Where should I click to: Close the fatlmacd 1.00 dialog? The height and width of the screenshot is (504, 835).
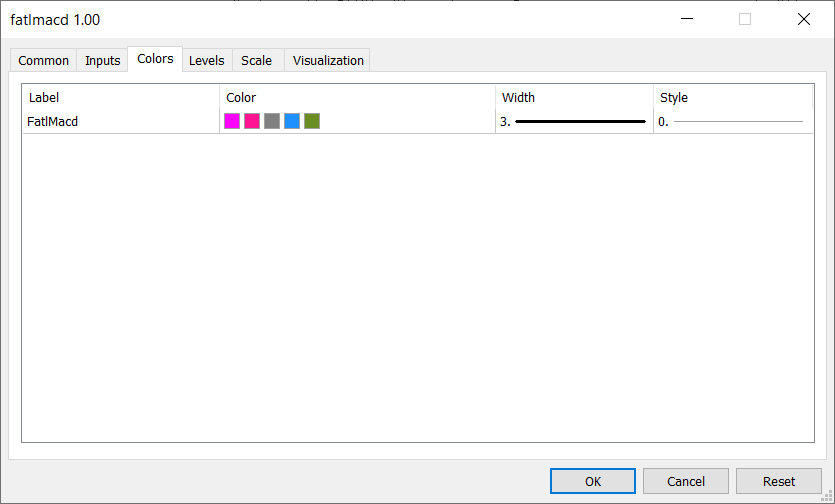[x=804, y=19]
